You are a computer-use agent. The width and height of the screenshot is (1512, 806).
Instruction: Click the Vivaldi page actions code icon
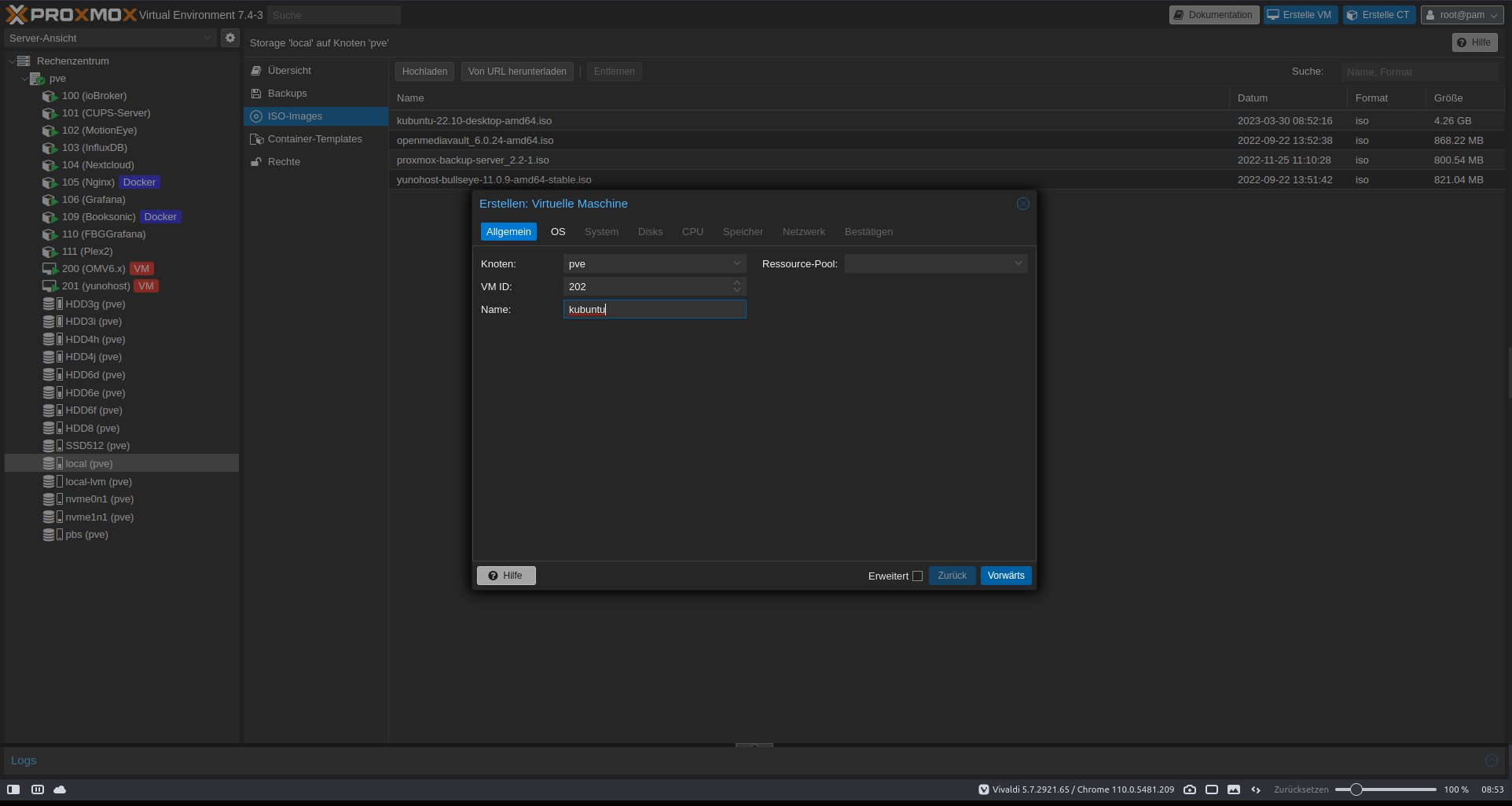[1256, 789]
